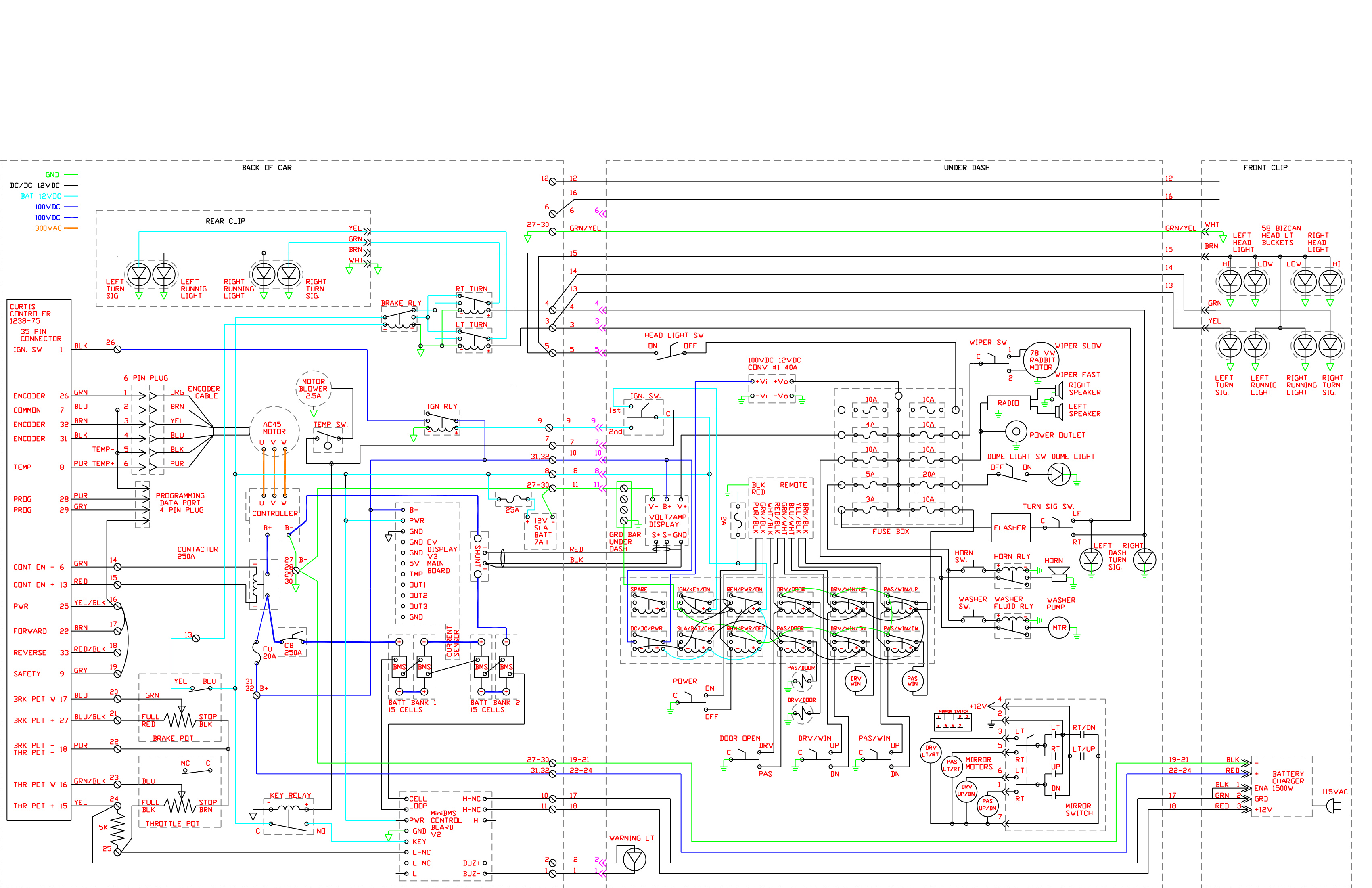
Task: Click the THROTTLE POT label
Action: [x=172, y=824]
